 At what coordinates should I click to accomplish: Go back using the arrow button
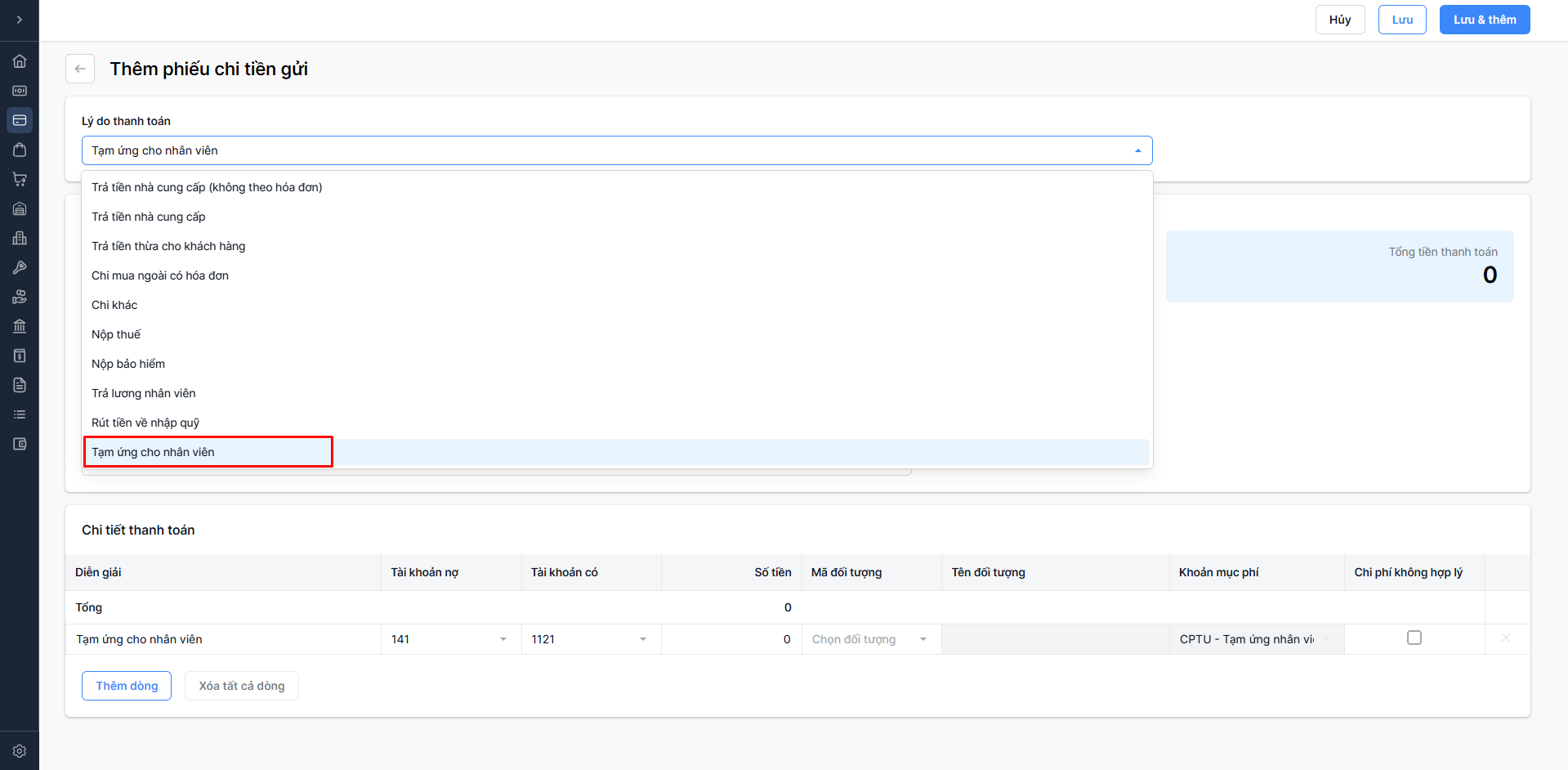[x=80, y=69]
